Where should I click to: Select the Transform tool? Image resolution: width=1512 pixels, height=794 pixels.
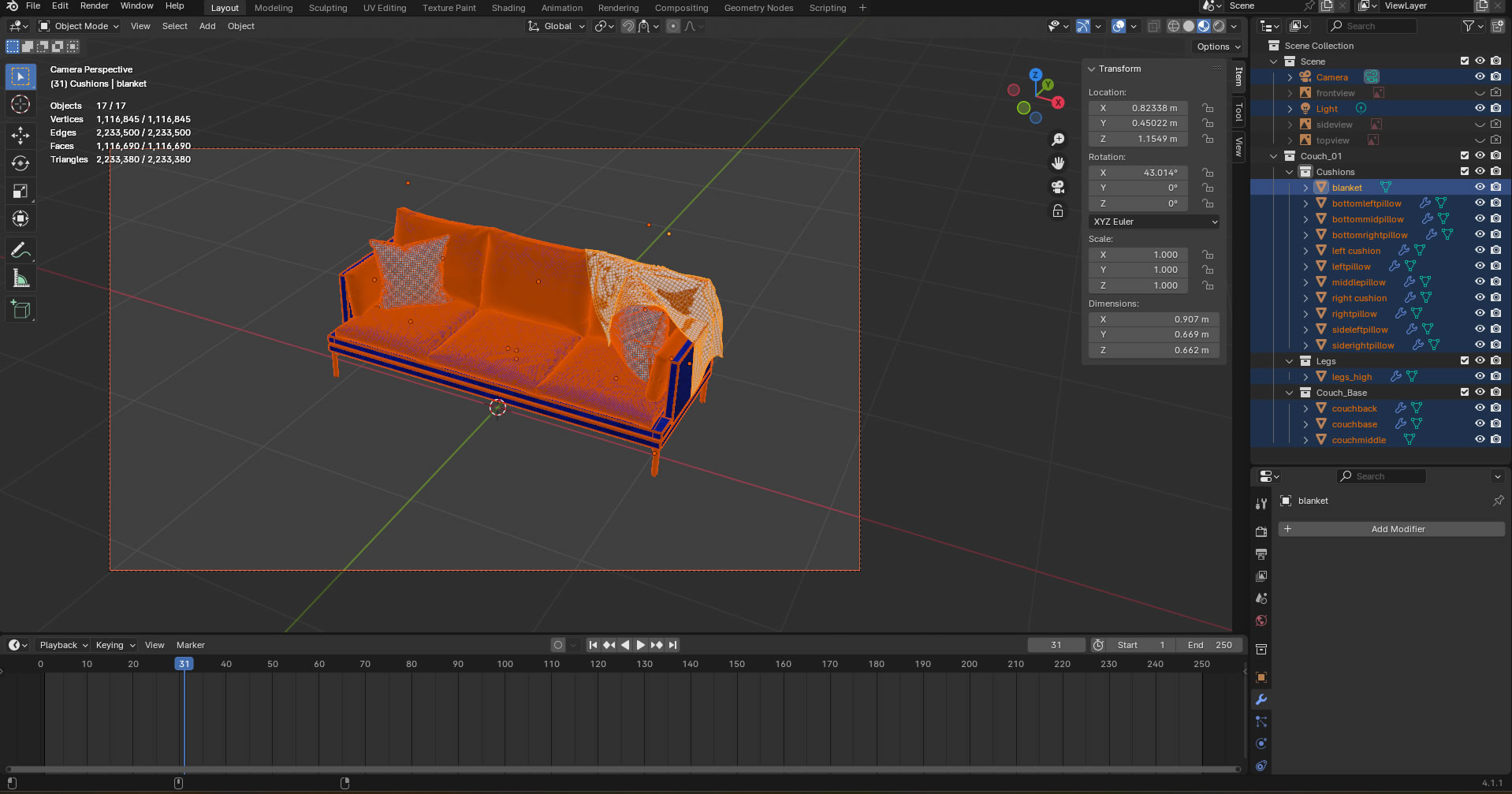click(x=20, y=218)
